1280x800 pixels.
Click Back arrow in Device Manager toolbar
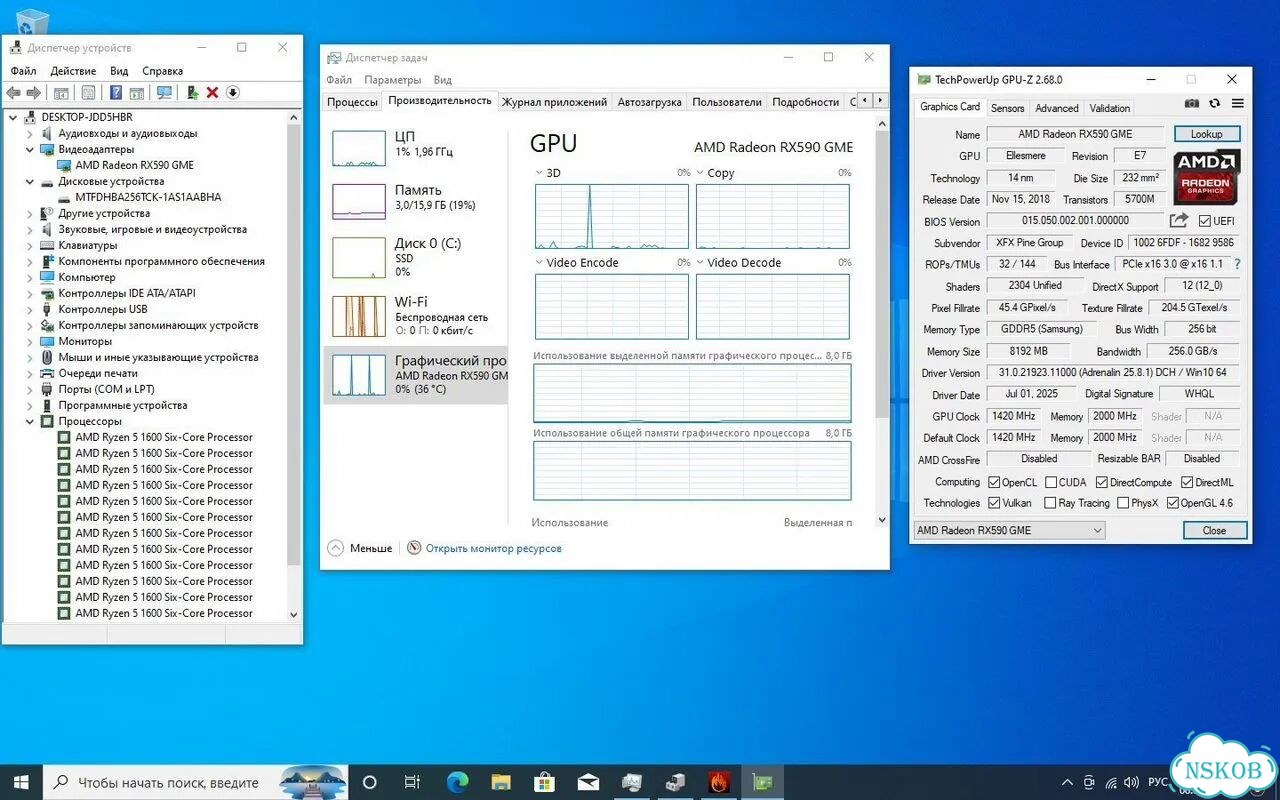click(x=14, y=93)
